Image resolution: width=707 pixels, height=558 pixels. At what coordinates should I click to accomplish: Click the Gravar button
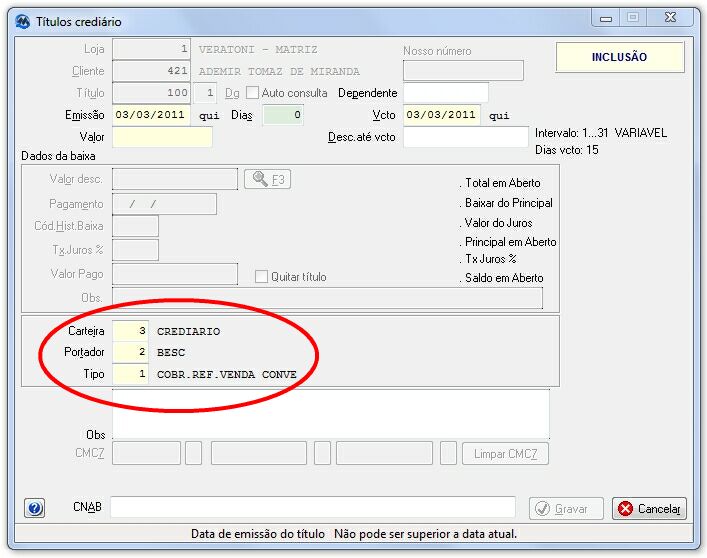(566, 508)
